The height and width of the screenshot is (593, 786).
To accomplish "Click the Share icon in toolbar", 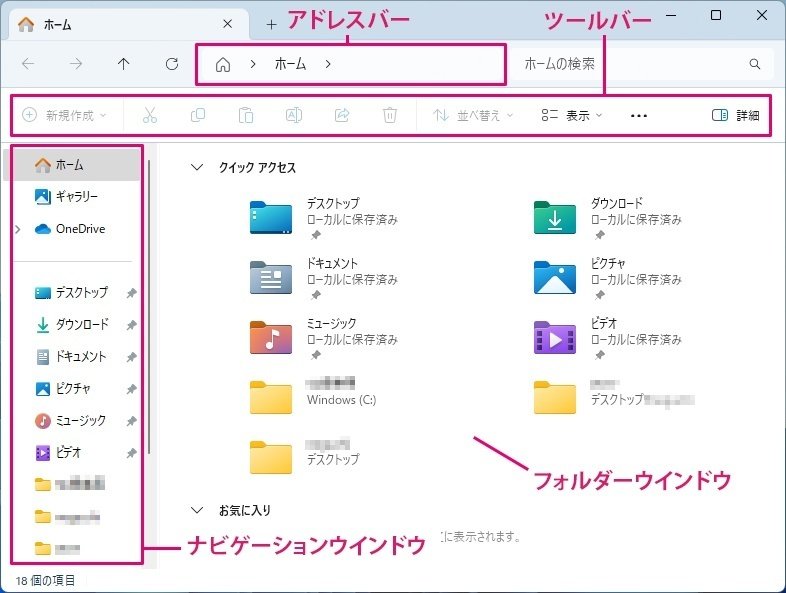I will 341,115.
